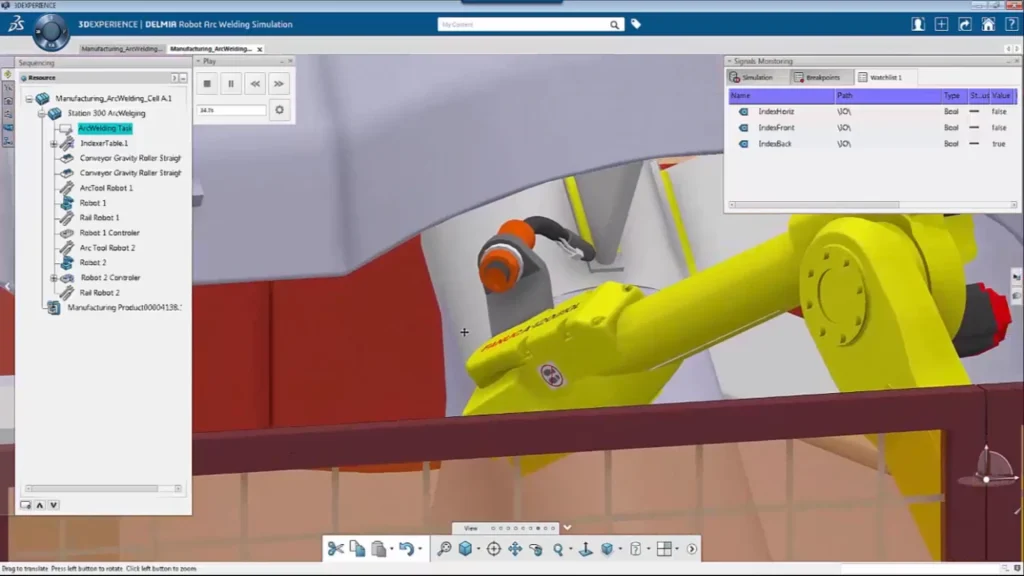The width and height of the screenshot is (1024, 576).
Task: Open the view cube dropdown arrow
Action: pyautogui.click(x=477, y=549)
